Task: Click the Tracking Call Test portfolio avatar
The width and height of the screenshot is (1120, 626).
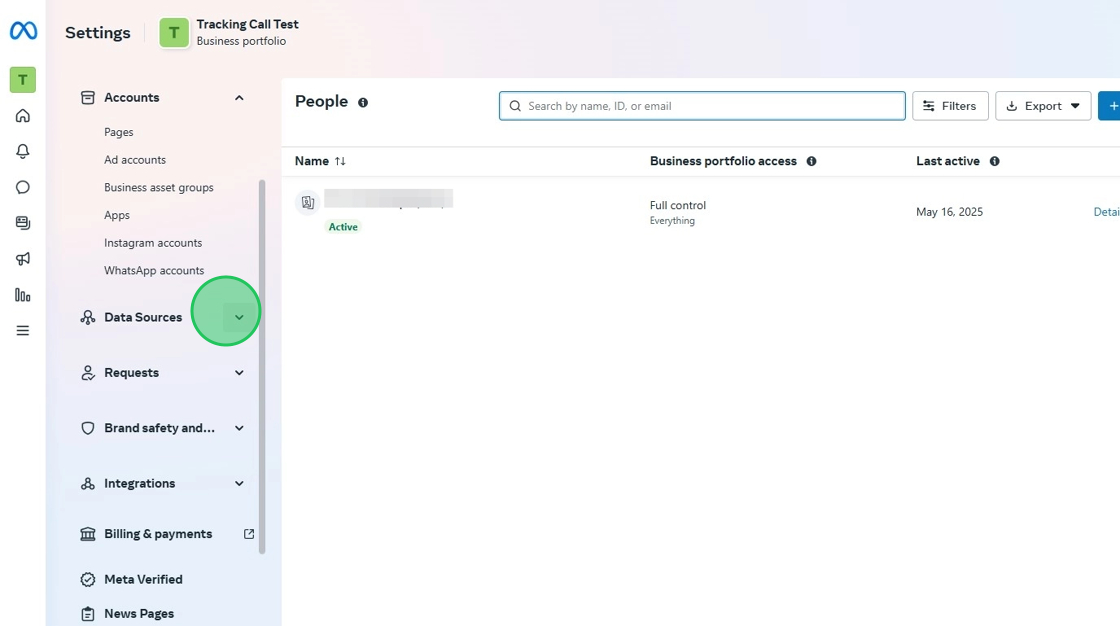Action: (x=174, y=33)
